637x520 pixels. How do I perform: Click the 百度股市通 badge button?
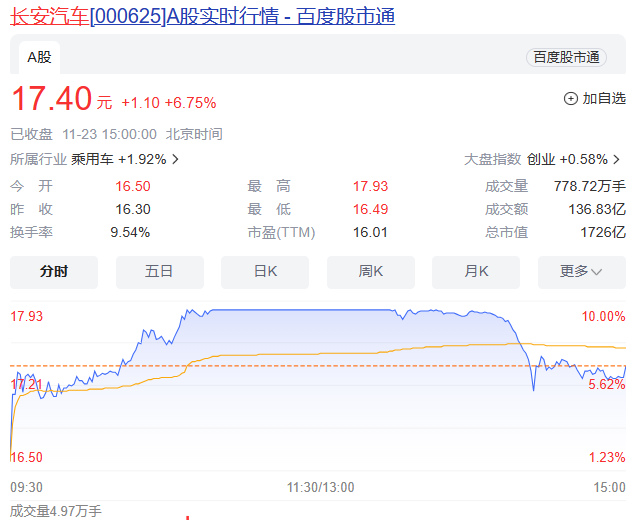click(566, 58)
